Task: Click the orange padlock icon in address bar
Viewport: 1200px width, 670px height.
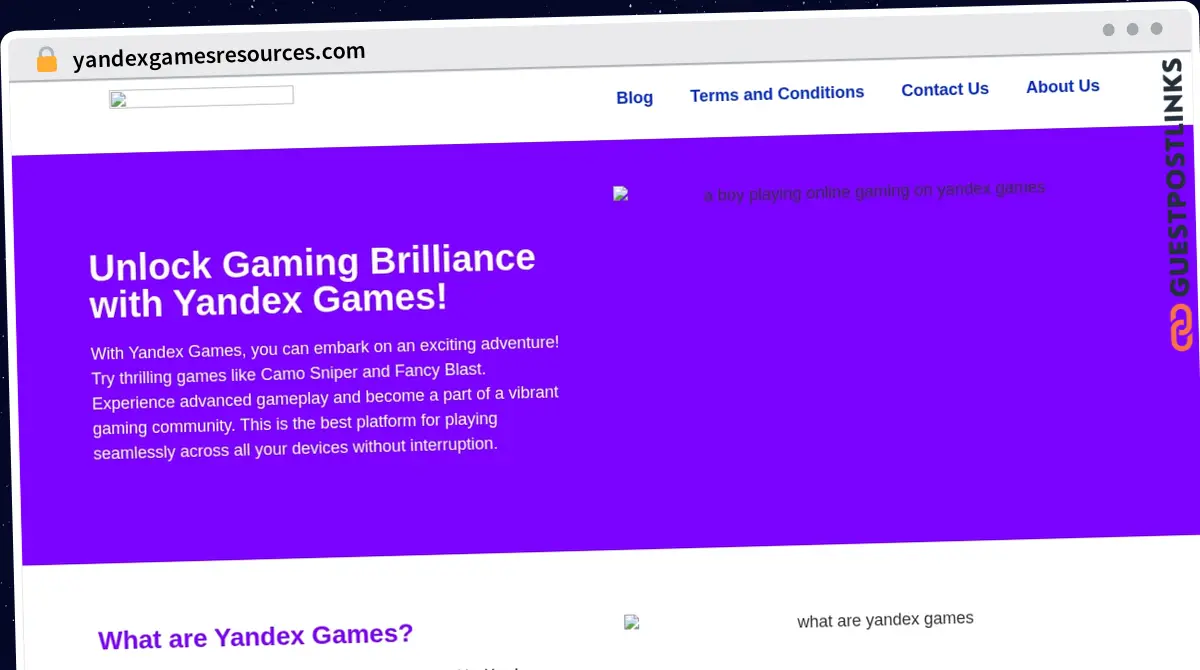Action: click(46, 60)
